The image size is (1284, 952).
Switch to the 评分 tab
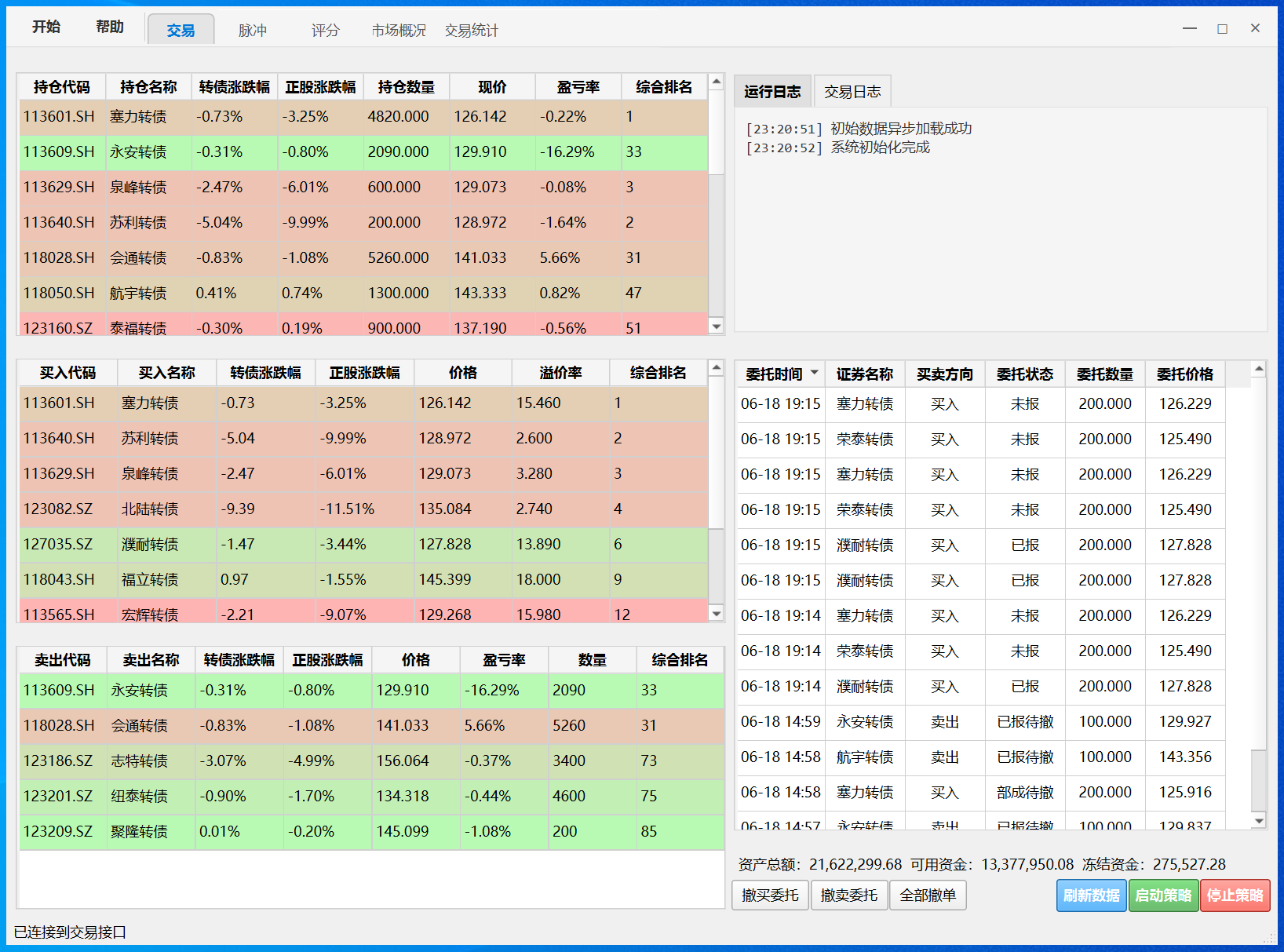[x=325, y=31]
